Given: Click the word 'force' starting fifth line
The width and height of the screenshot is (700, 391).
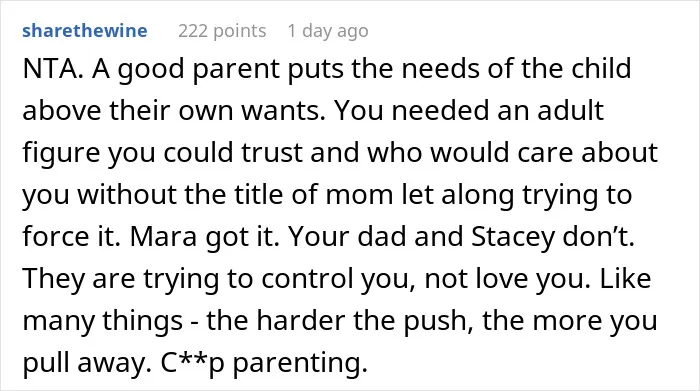Looking at the screenshot, I should click(56, 236).
